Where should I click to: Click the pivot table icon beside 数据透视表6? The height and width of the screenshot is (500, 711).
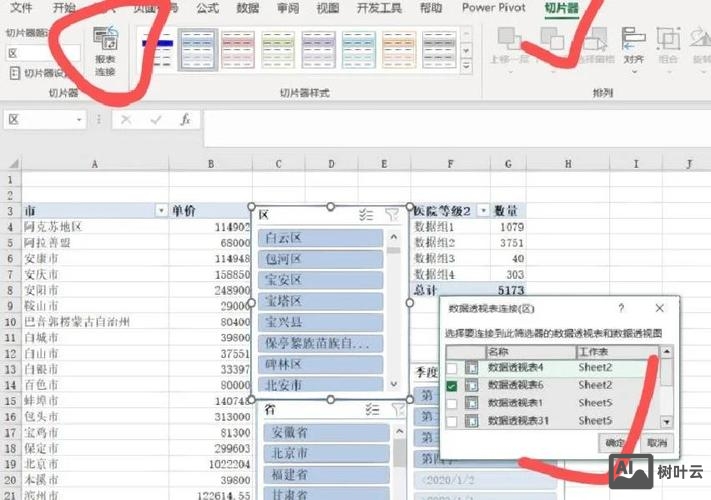click(472, 385)
